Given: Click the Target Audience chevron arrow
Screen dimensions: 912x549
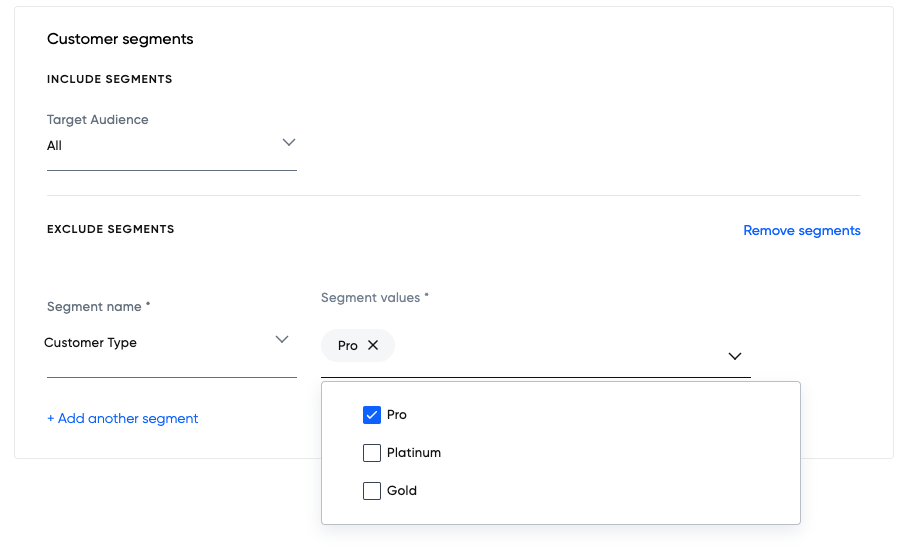Looking at the screenshot, I should (x=289, y=143).
